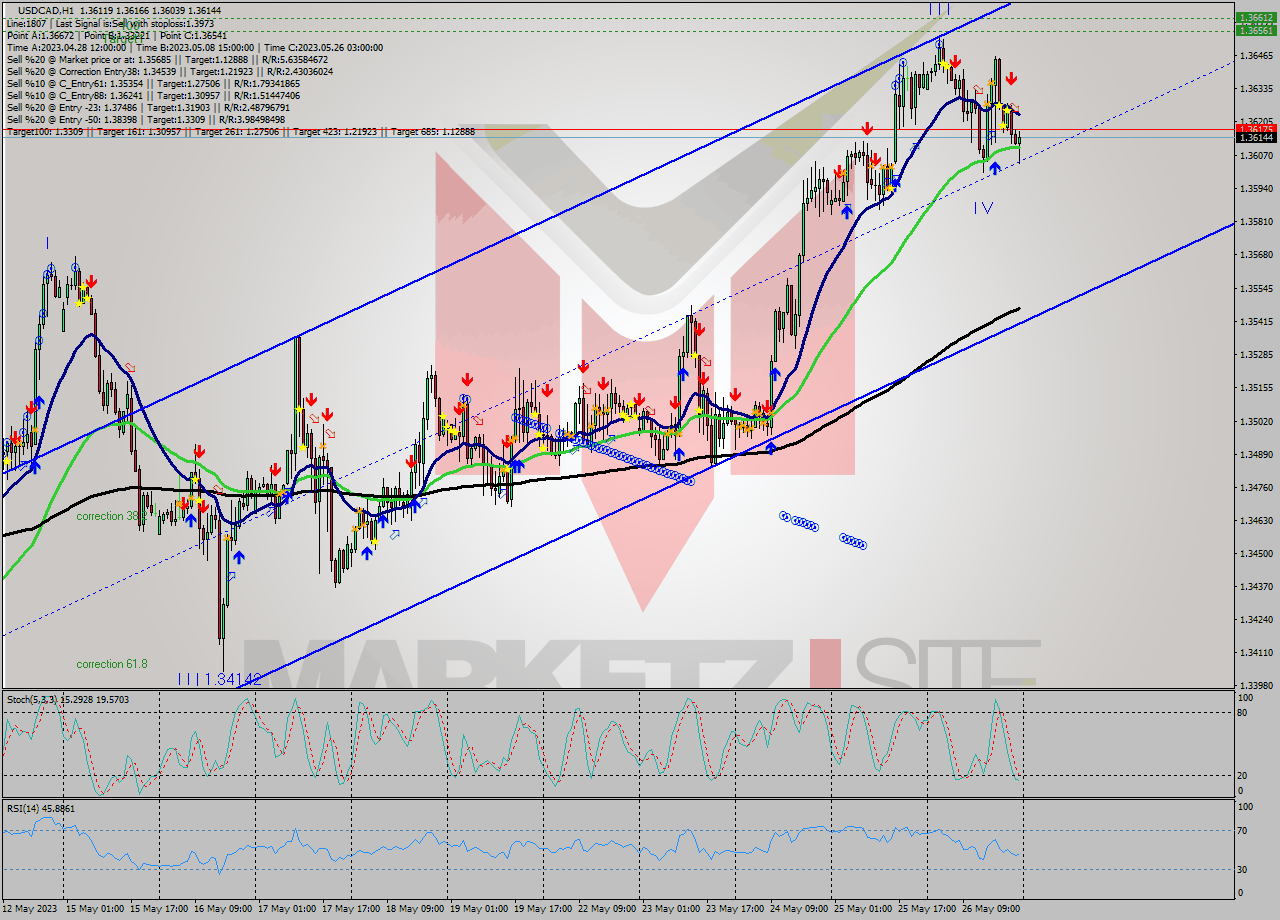Click the red 1.36175 price tag
Screen dimensions: 1280x920
[x=1255, y=129]
